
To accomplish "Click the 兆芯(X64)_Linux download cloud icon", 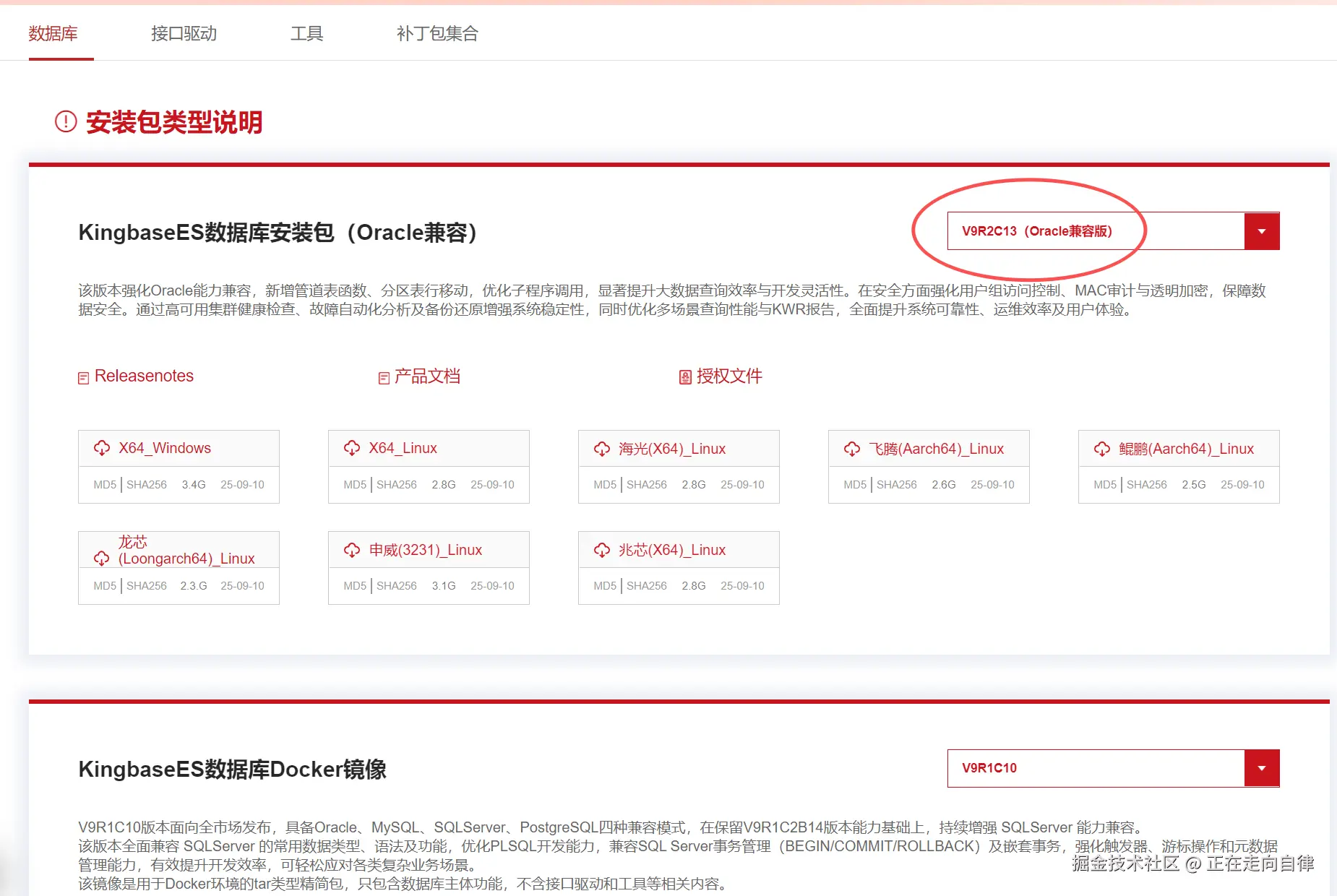I will pos(602,550).
